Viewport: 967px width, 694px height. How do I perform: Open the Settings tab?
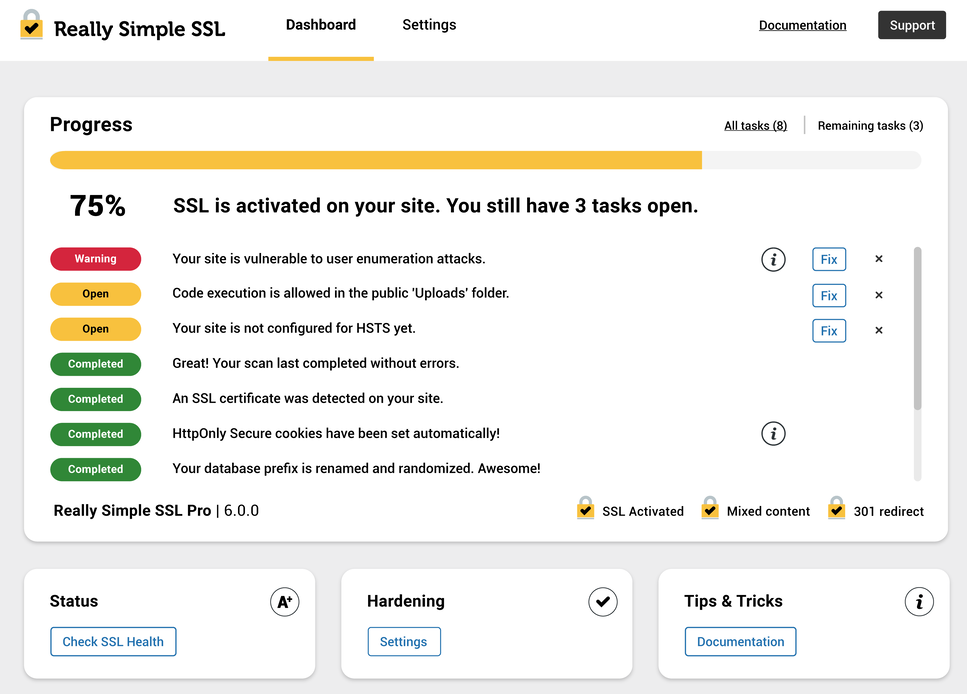[x=429, y=25]
